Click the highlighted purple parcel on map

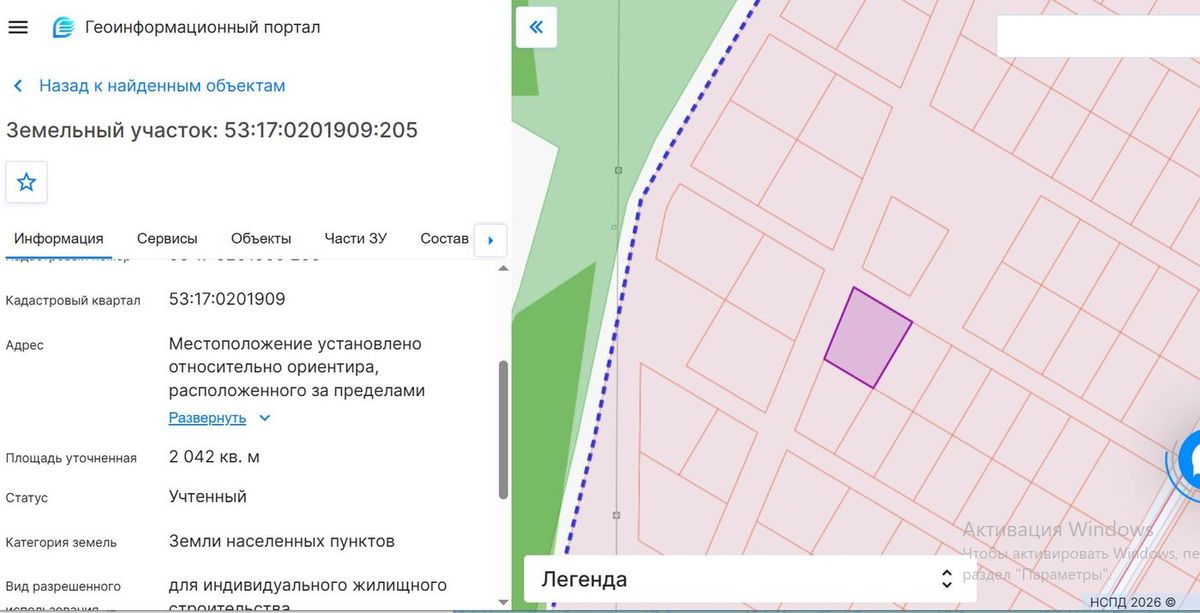[868, 338]
